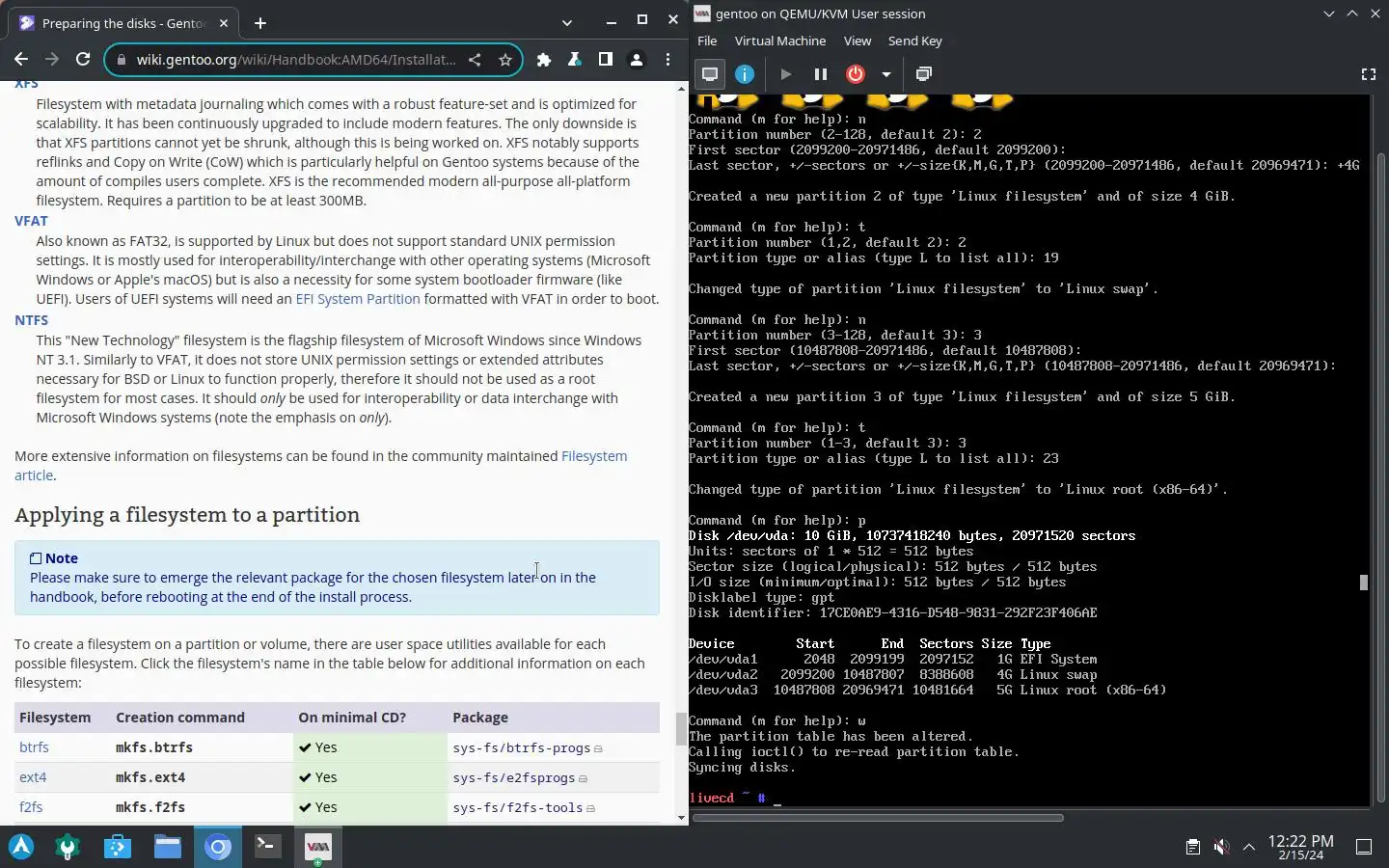Open the Chrome Labs flask icon
The image size is (1389, 868).
pos(575,60)
